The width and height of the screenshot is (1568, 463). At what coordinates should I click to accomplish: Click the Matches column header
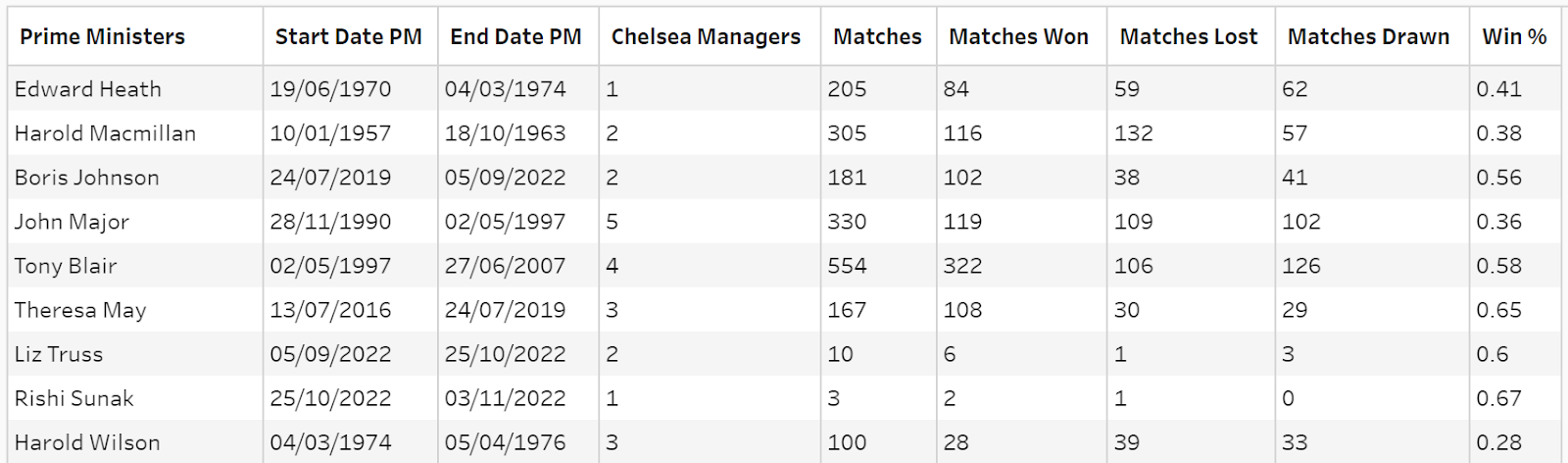[x=877, y=37]
